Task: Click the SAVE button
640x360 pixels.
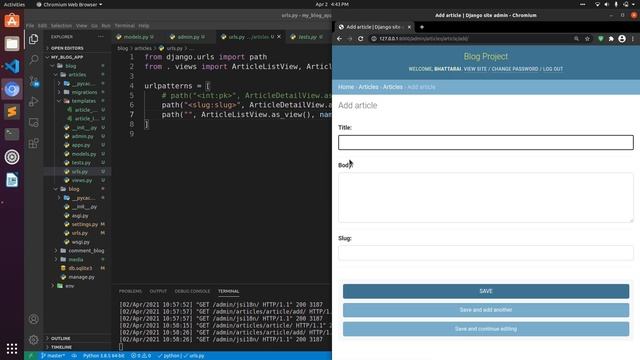Action: coord(486,291)
